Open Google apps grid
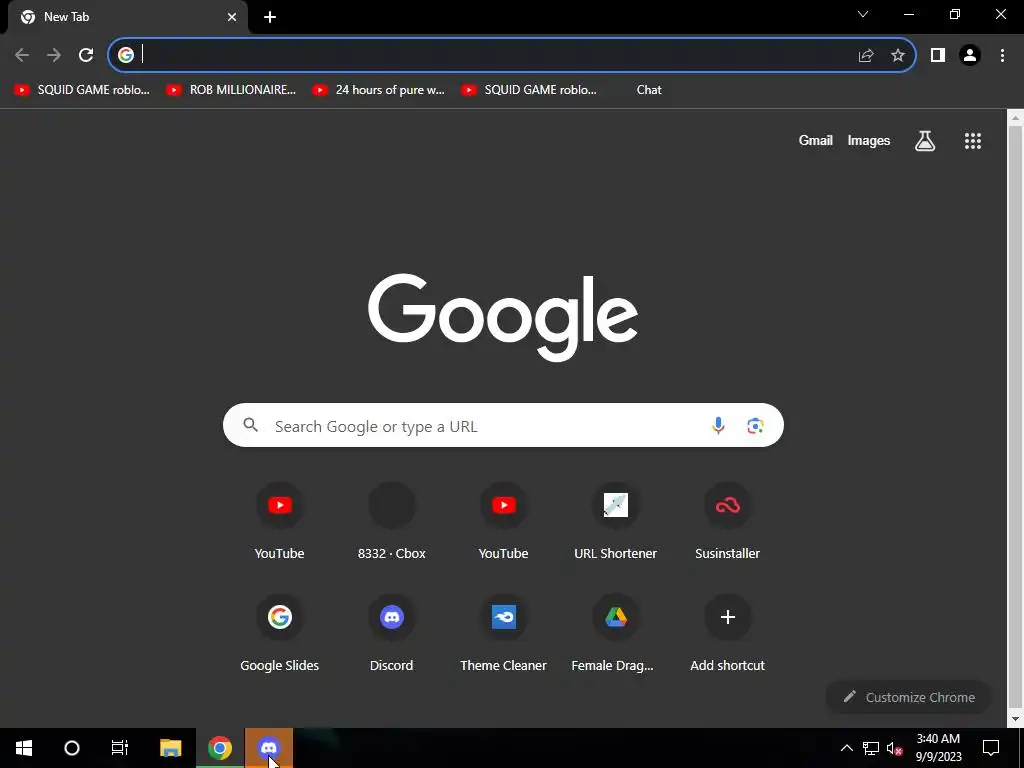This screenshot has width=1024, height=768. click(973, 140)
